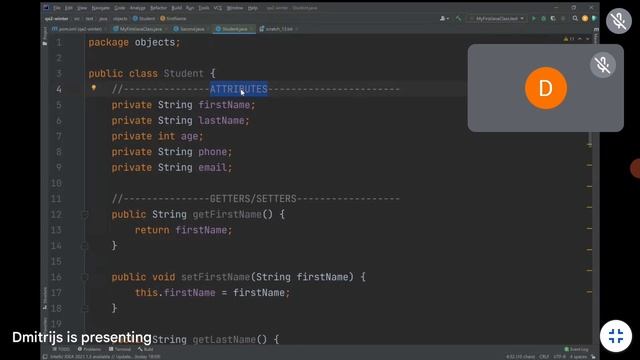Click the objects breadcrumb in navigation bar
640x360 pixels.
click(120, 18)
